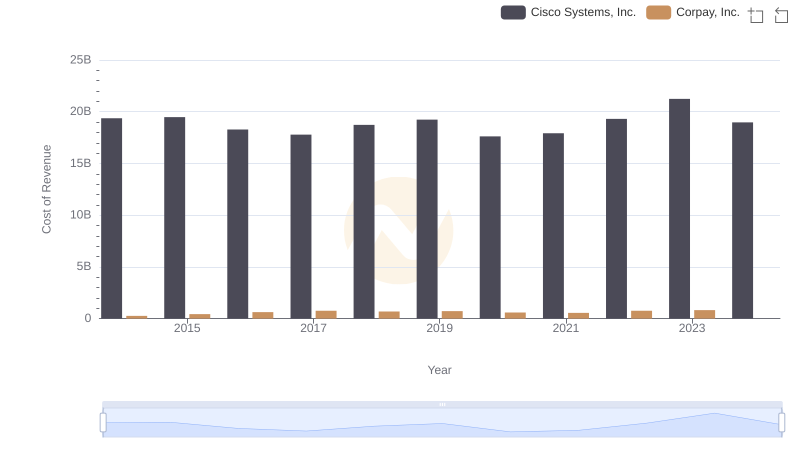Click the Cisco bar for 2015
This screenshot has height=461, width=800.
tap(174, 218)
